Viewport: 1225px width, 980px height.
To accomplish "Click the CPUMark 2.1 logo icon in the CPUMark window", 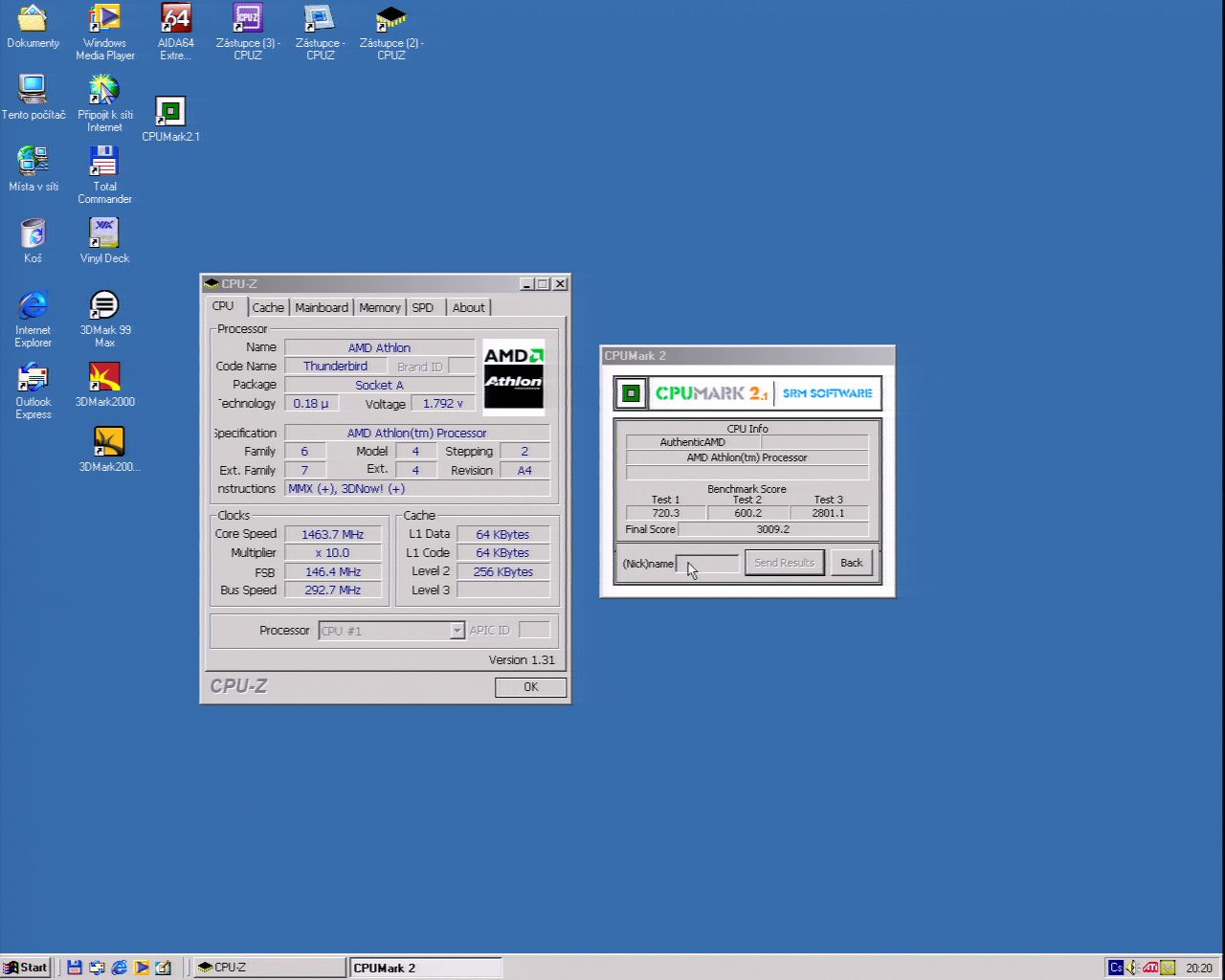I will click(x=631, y=393).
